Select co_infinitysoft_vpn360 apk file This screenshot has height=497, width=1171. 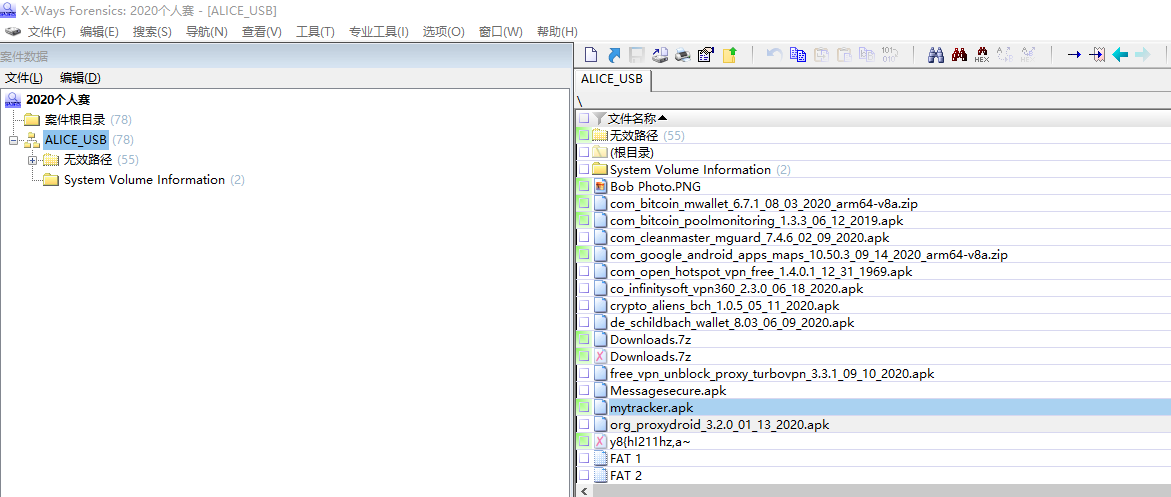pos(736,288)
